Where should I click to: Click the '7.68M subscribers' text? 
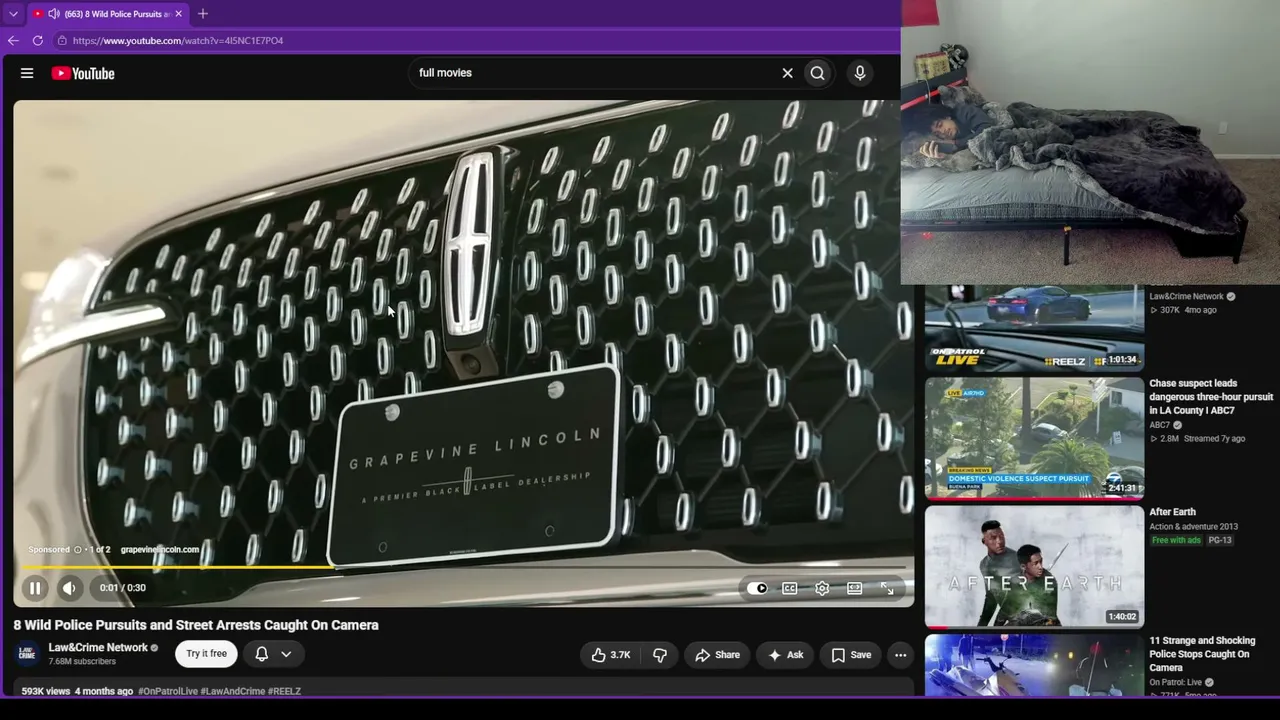(x=82, y=662)
